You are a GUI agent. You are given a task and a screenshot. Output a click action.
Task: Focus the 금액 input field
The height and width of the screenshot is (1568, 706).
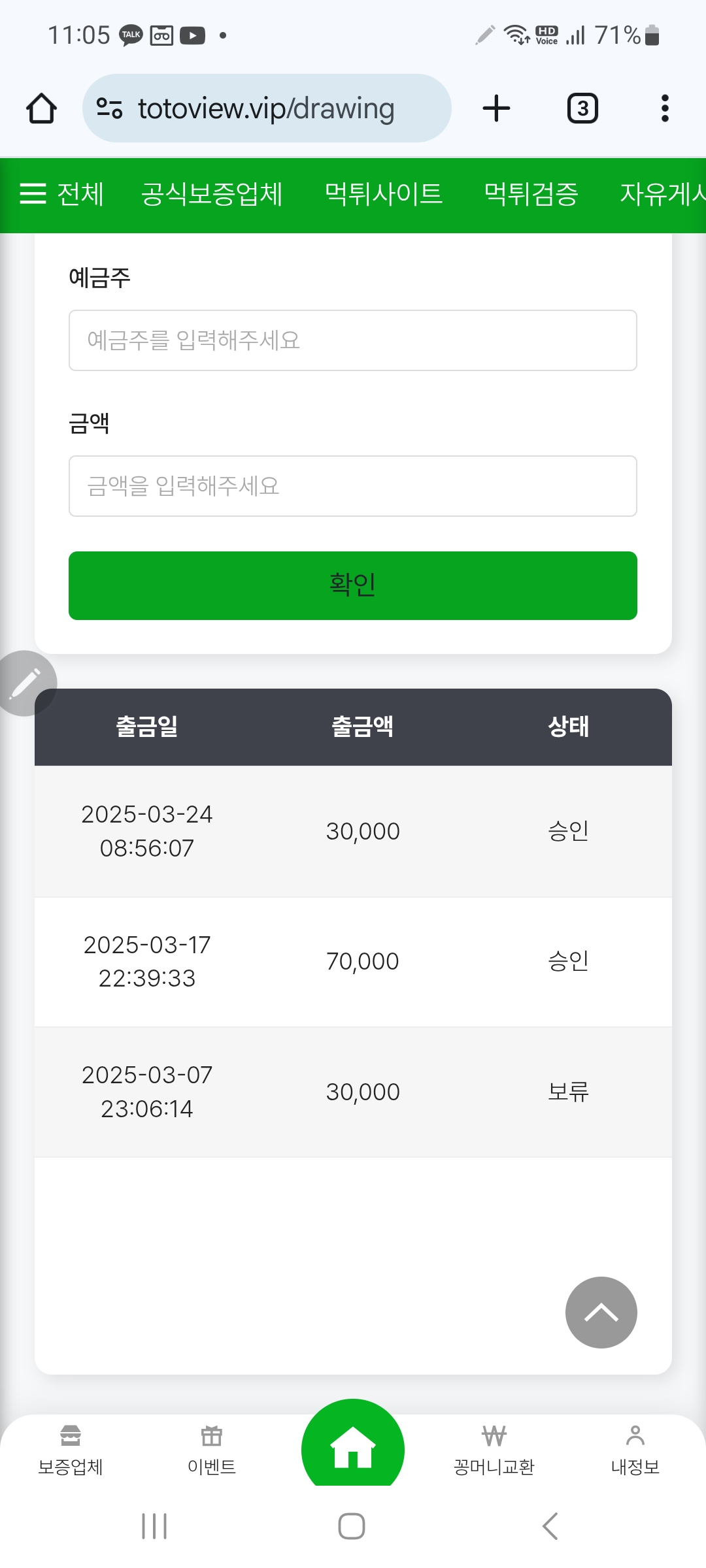click(x=353, y=486)
